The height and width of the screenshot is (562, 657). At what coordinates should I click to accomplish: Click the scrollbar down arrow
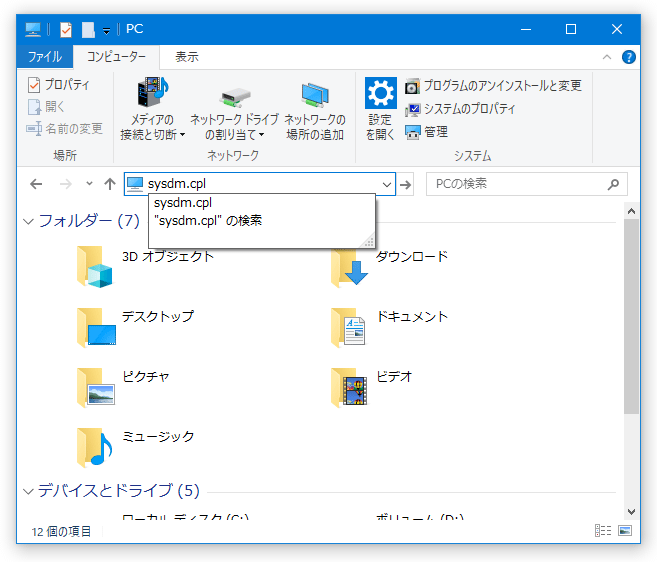[631, 511]
